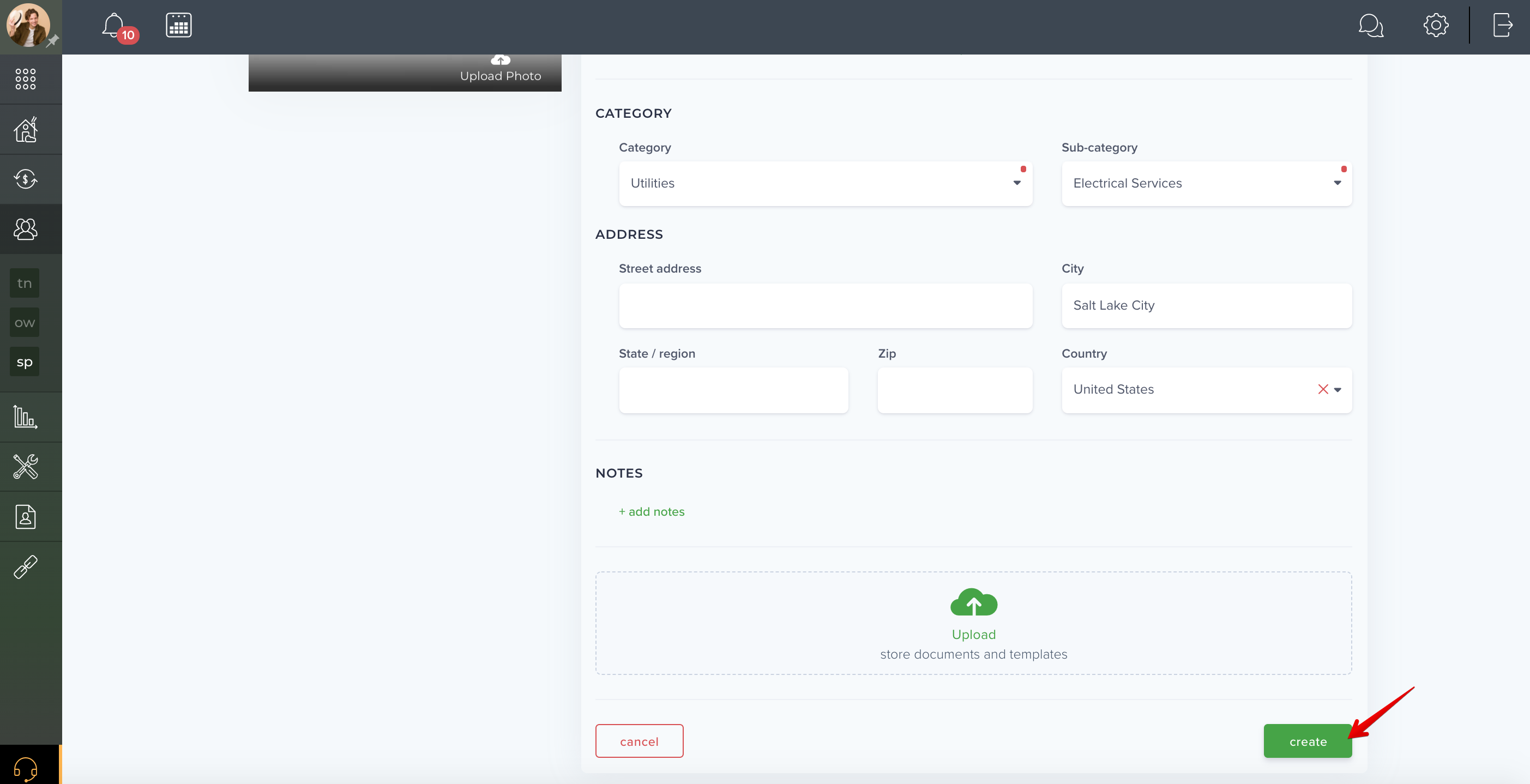This screenshot has width=1530, height=784.
Task: Open the calendar icon in top bar
Action: tap(179, 26)
